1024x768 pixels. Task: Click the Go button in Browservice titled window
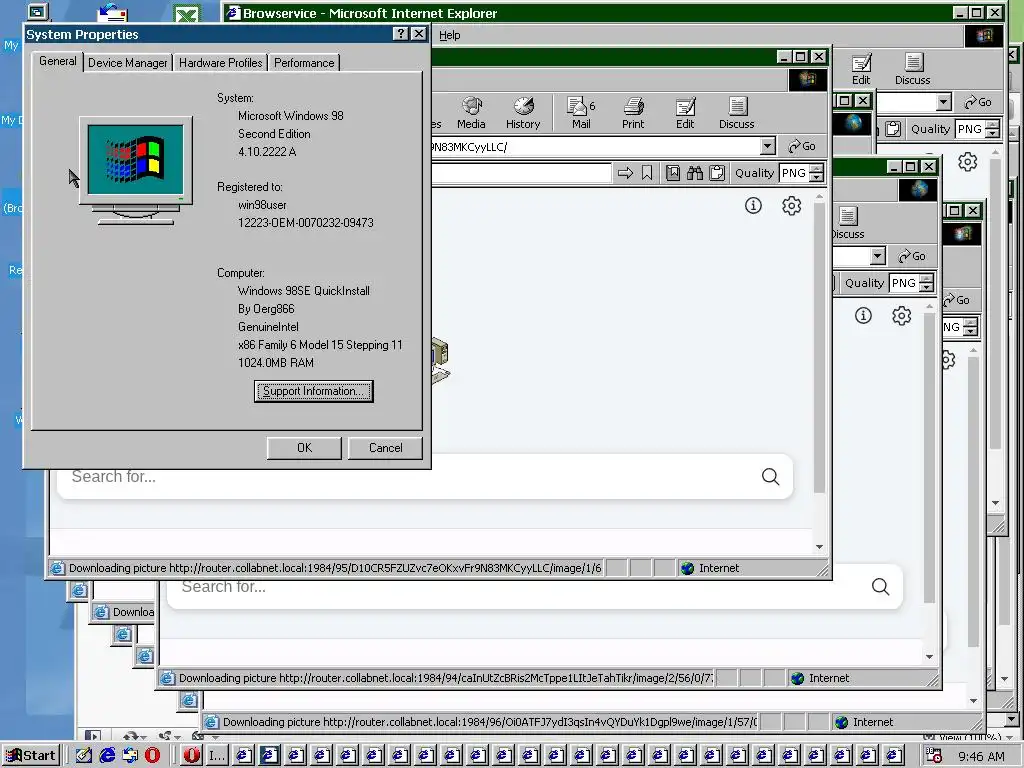click(978, 102)
